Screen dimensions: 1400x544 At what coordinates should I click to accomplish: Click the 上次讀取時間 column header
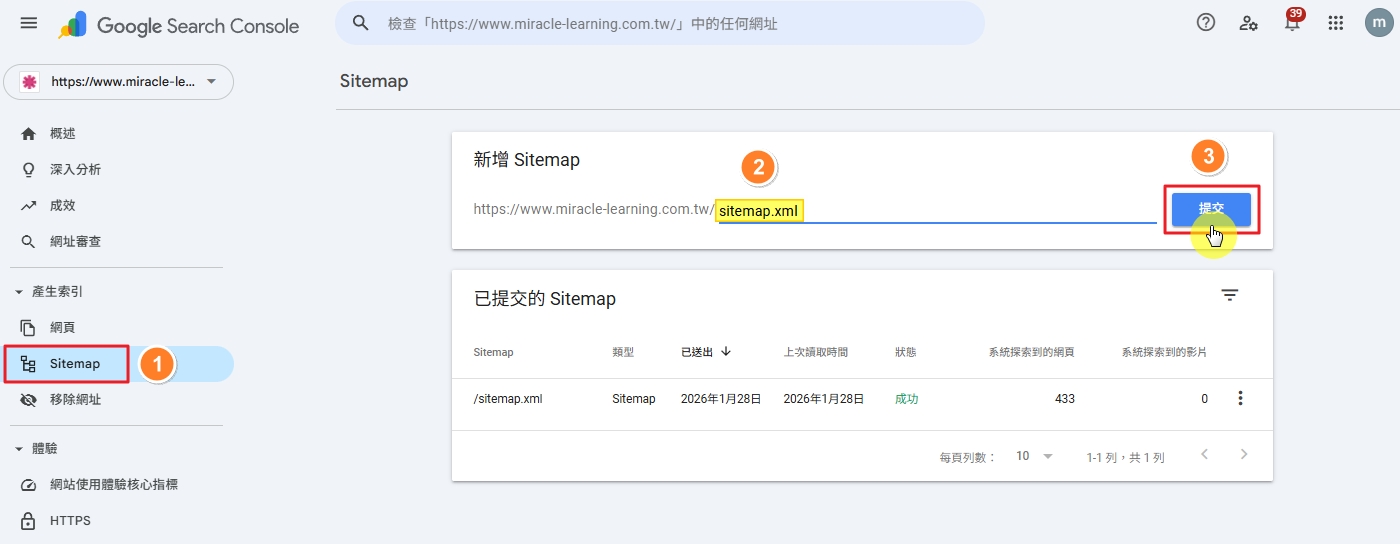pyautogui.click(x=816, y=352)
